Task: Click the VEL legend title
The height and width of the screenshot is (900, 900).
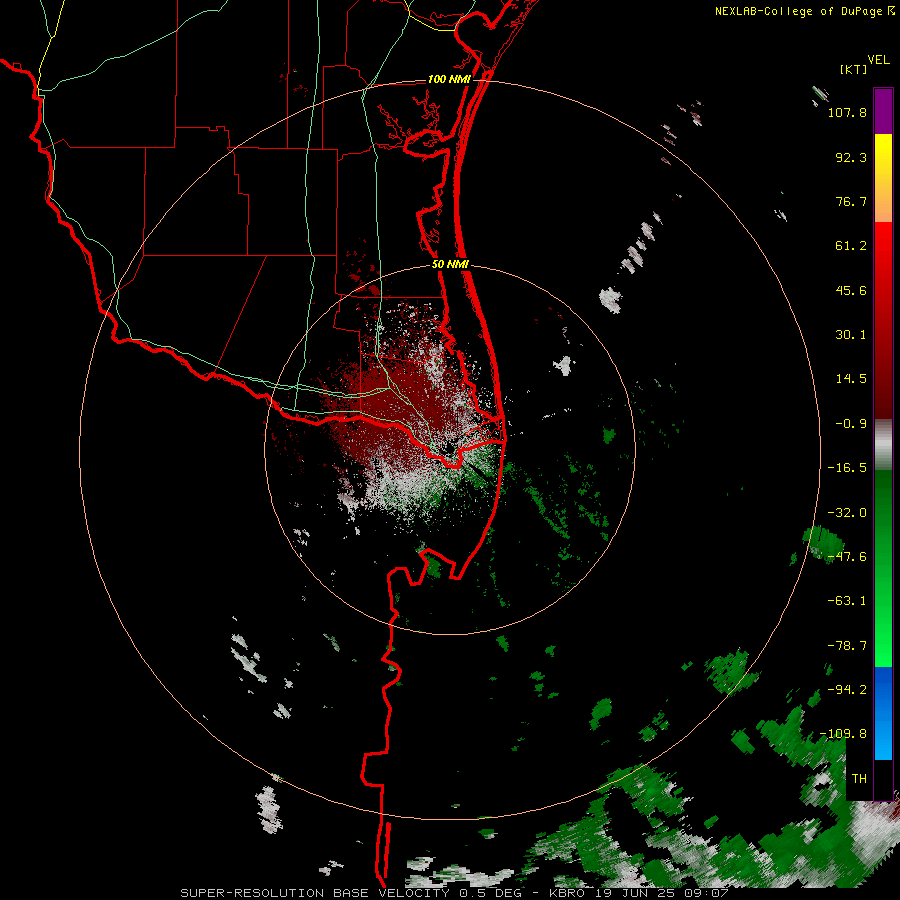Action: [878, 60]
